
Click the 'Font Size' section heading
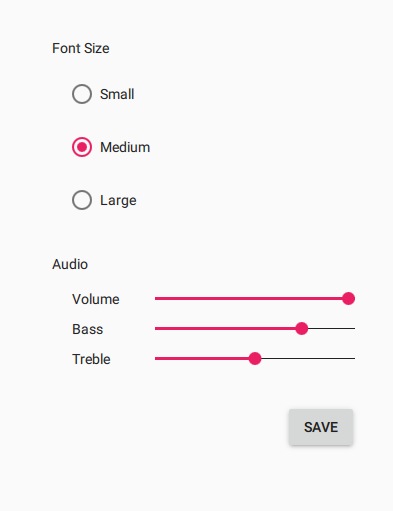pyautogui.click(x=81, y=48)
